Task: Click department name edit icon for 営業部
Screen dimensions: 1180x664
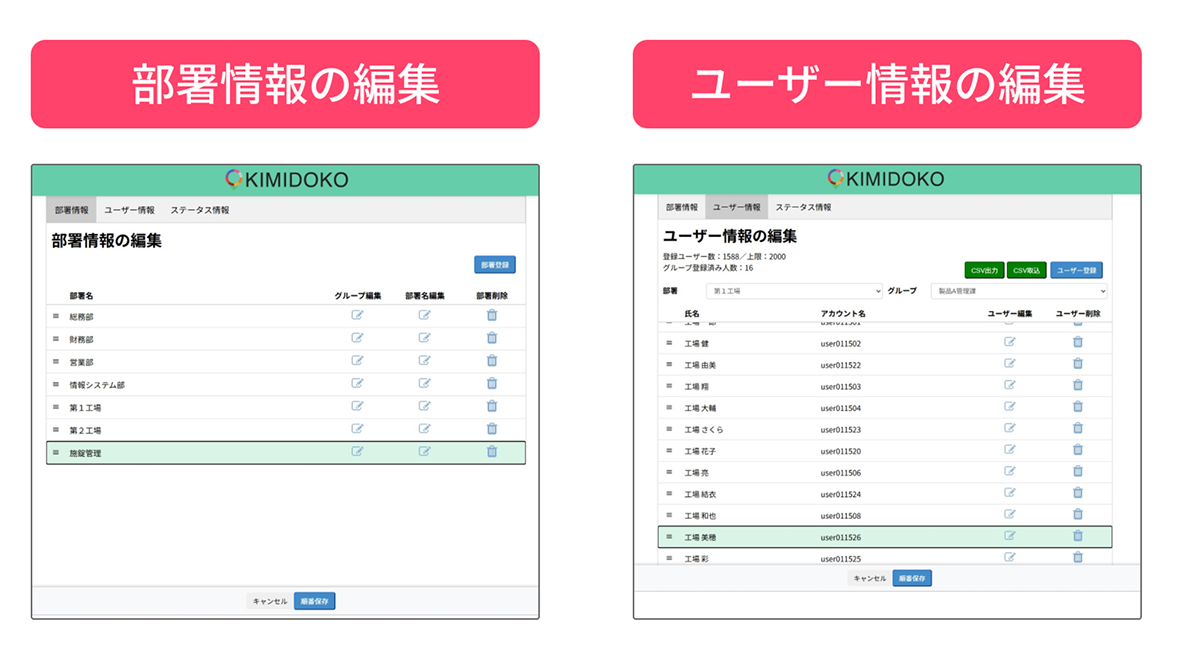Action: pyautogui.click(x=424, y=361)
